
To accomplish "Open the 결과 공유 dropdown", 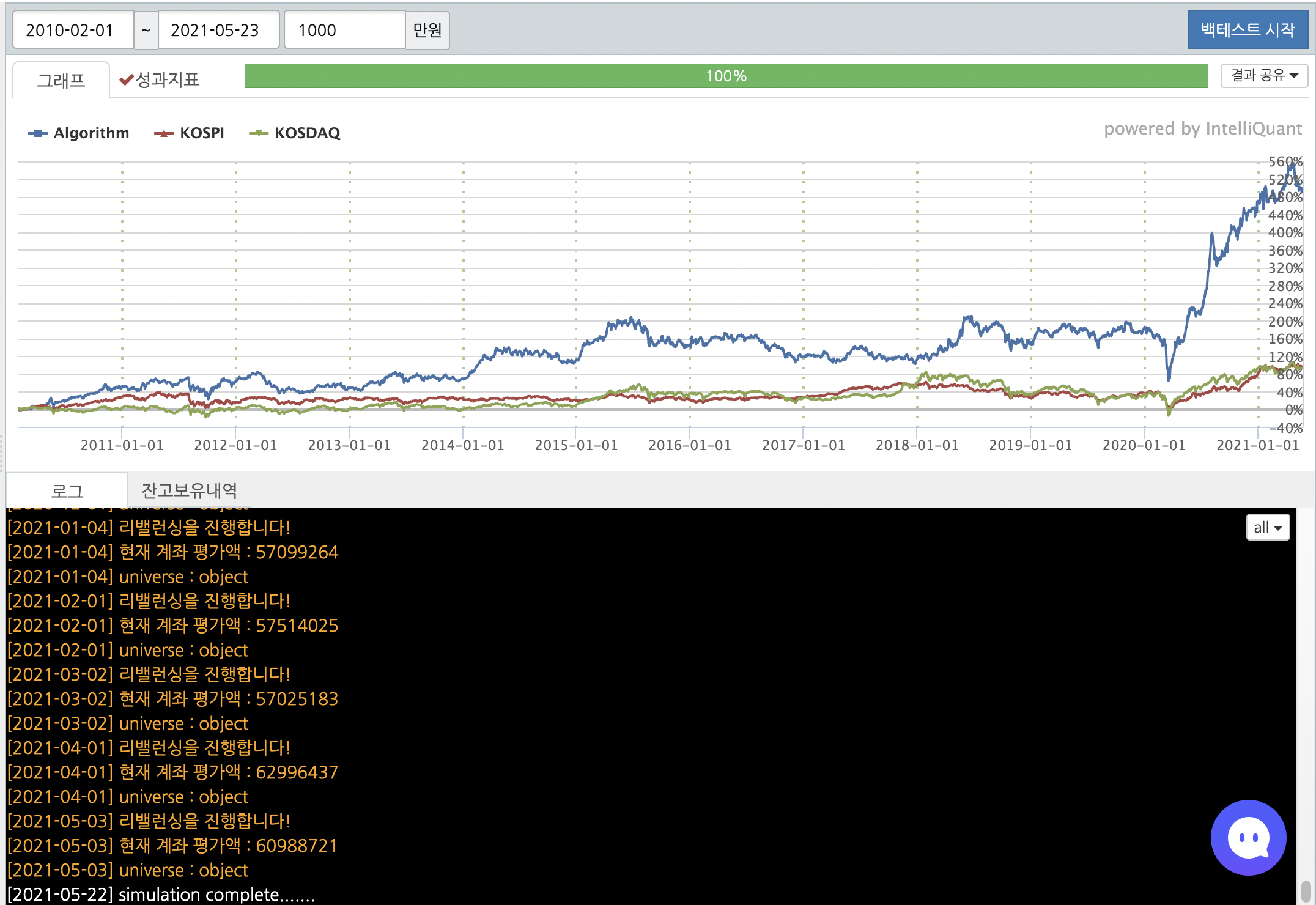I will pyautogui.click(x=1263, y=76).
